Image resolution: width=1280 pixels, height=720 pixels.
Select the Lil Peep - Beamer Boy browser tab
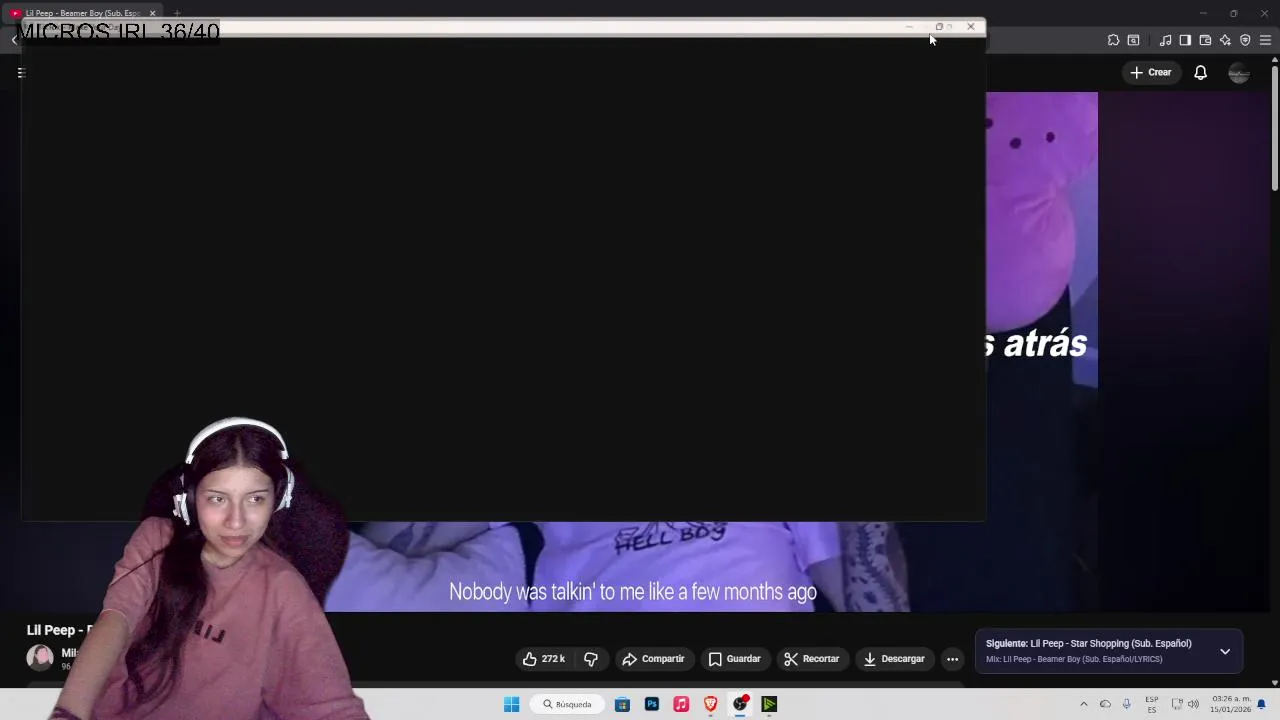click(x=82, y=13)
